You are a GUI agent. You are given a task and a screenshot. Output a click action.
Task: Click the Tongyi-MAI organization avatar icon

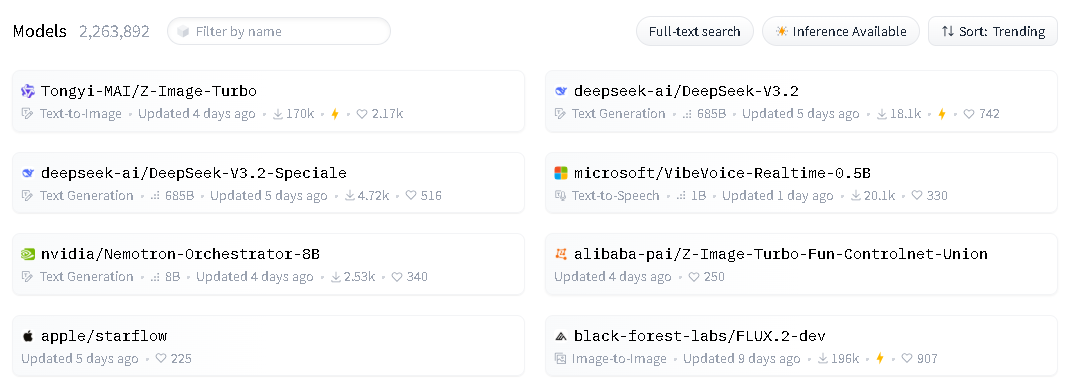(27, 91)
